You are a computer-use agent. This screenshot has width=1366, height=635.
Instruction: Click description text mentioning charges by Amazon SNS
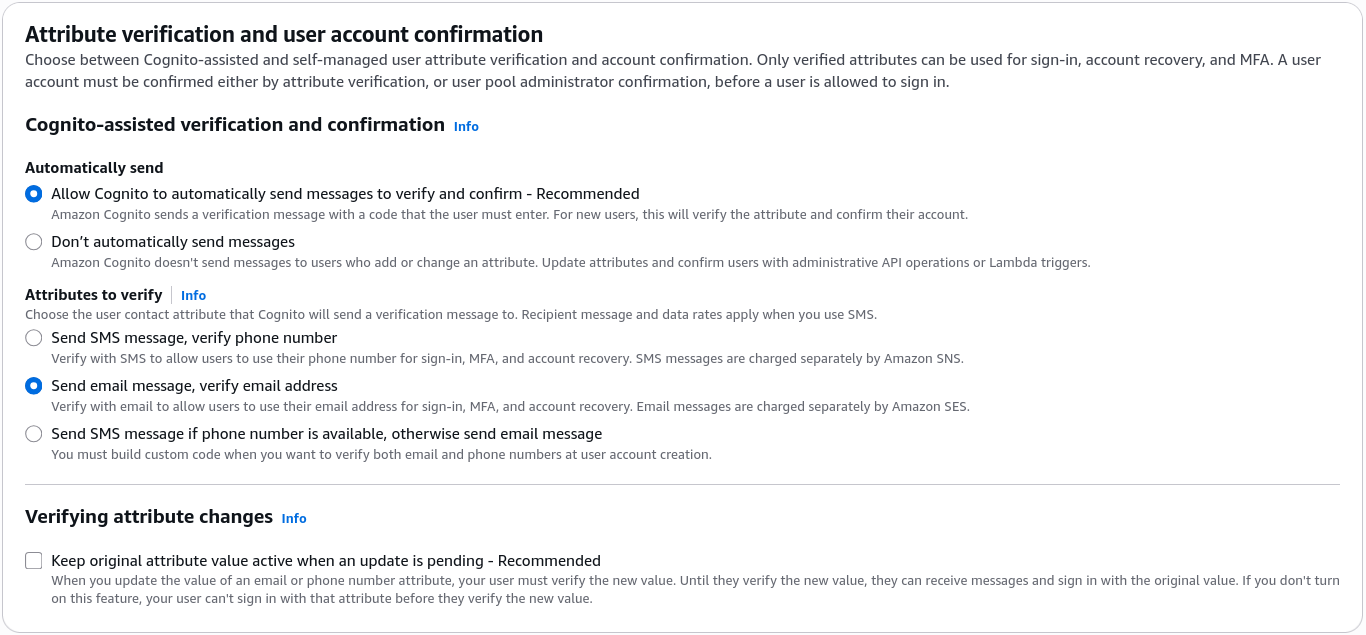tap(507, 359)
